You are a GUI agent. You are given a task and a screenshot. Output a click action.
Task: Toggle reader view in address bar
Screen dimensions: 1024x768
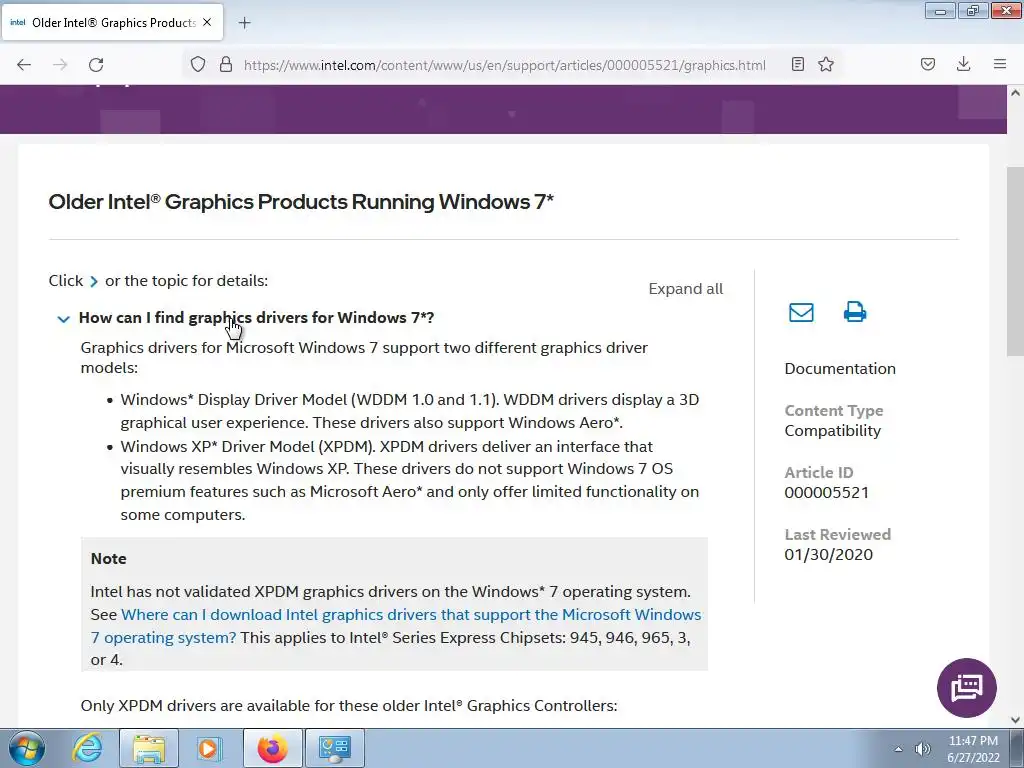pyautogui.click(x=797, y=65)
